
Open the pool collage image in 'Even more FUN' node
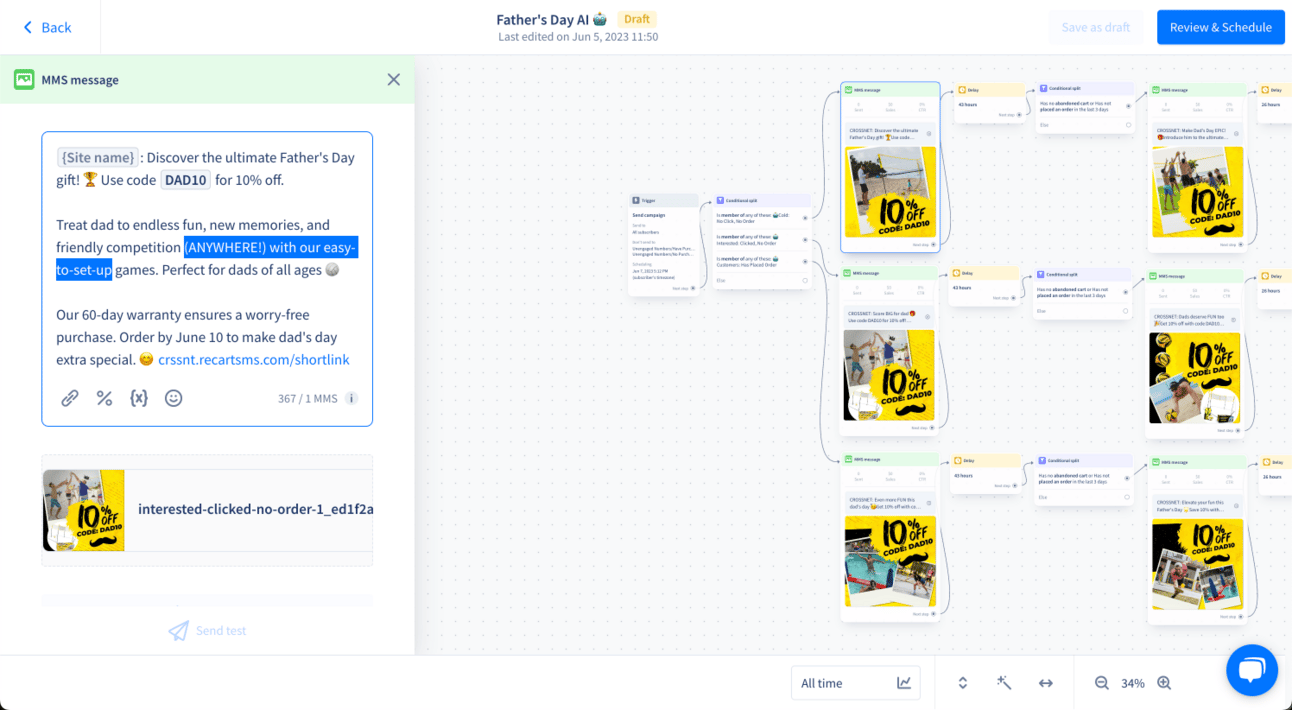[x=890, y=562]
